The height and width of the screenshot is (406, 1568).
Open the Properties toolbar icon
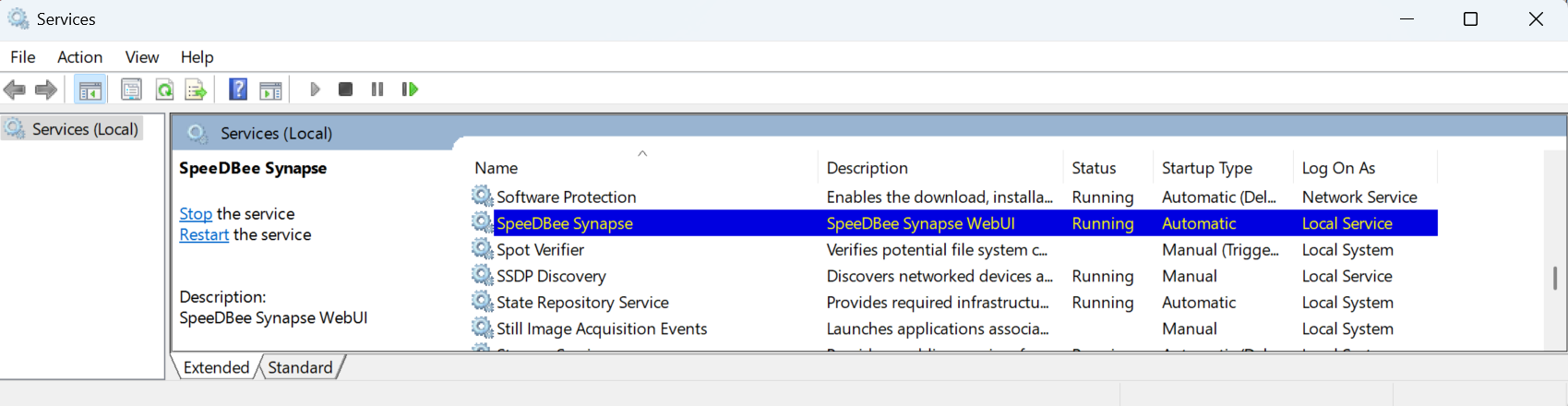tap(131, 90)
